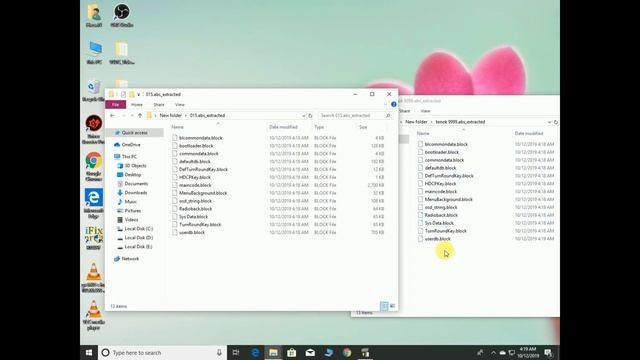Select bootloader.block in front window

pos(196,146)
